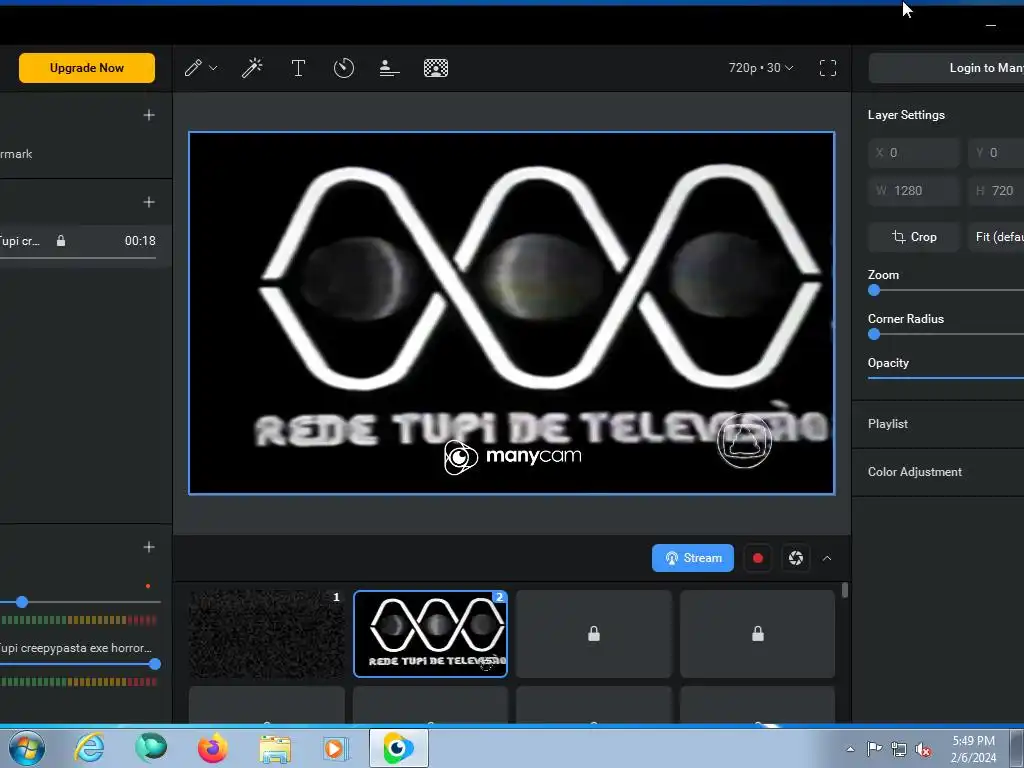Click the presets panel scrollbar
The height and width of the screenshot is (768, 1024).
click(845, 590)
